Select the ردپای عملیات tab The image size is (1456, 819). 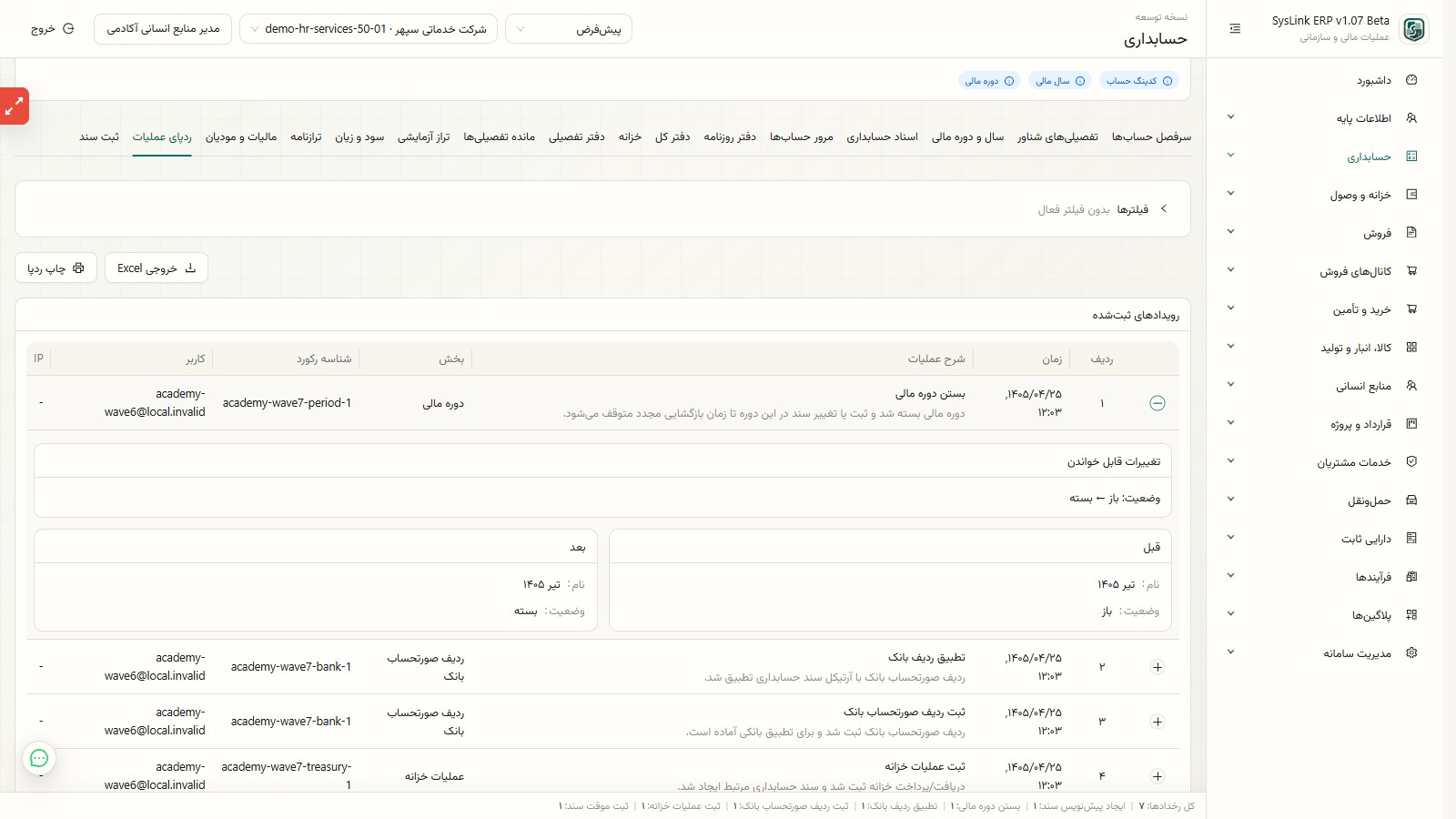coord(162,137)
